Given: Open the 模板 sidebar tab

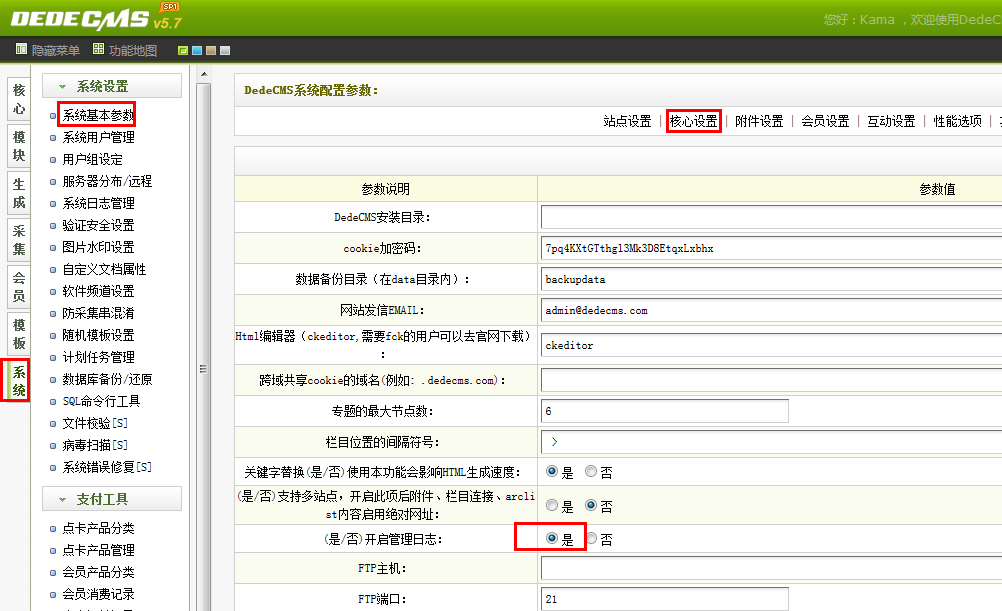Looking at the screenshot, I should click(19, 334).
